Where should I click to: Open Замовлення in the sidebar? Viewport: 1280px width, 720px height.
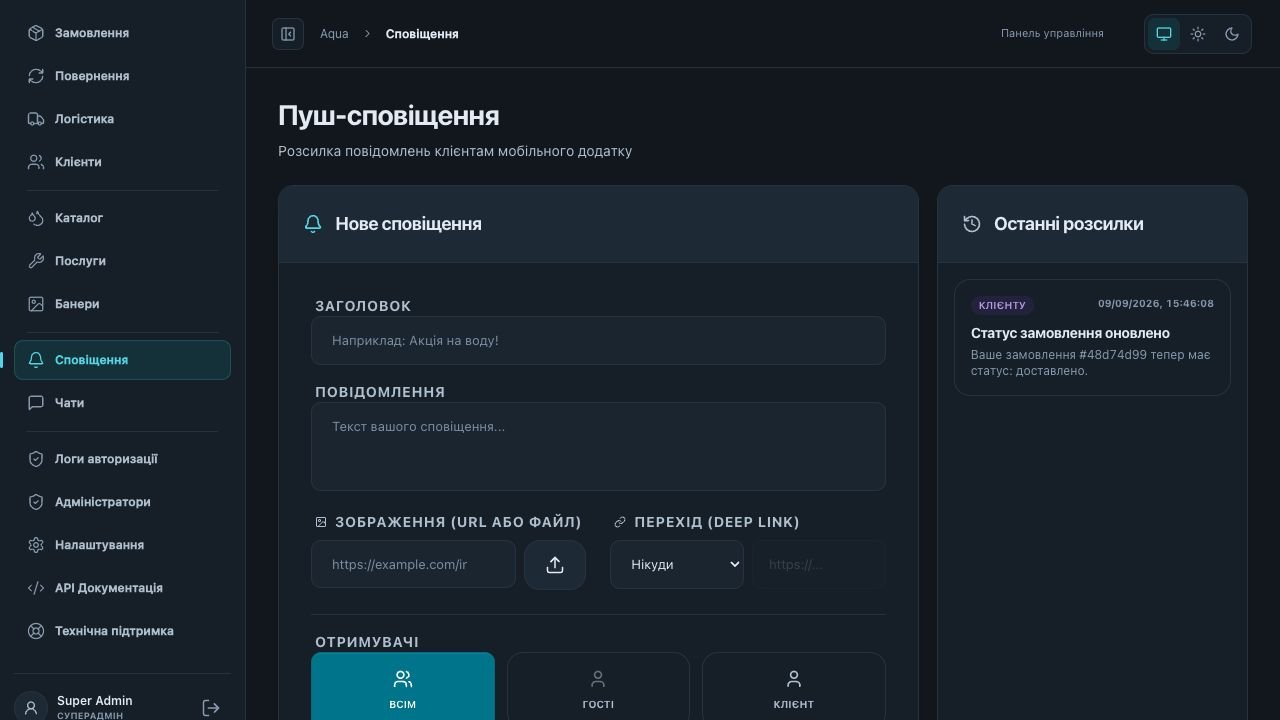(x=122, y=33)
